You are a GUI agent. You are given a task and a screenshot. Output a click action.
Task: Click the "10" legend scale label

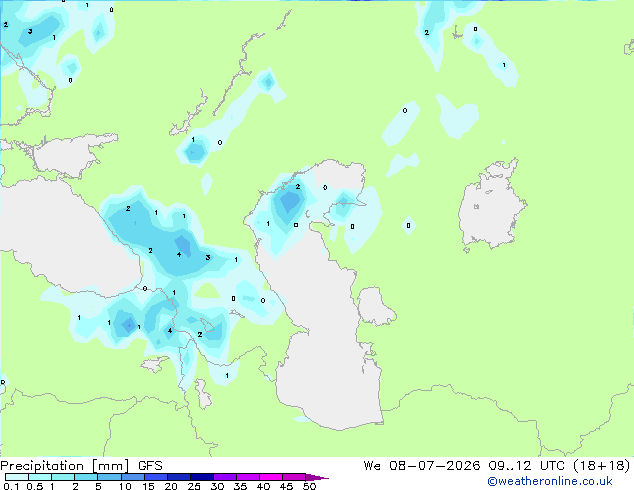pyautogui.click(x=125, y=486)
